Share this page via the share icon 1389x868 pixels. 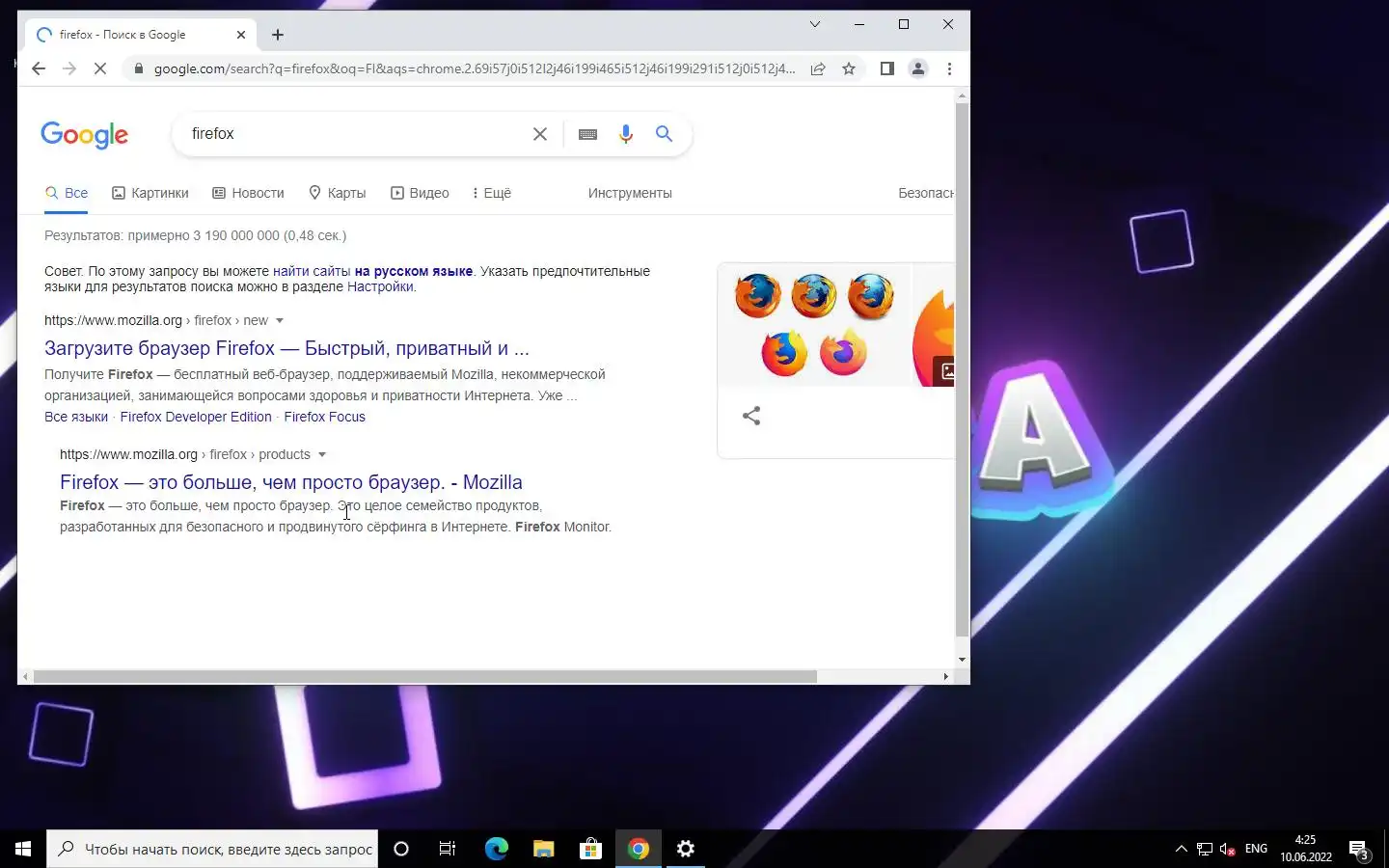tap(818, 68)
